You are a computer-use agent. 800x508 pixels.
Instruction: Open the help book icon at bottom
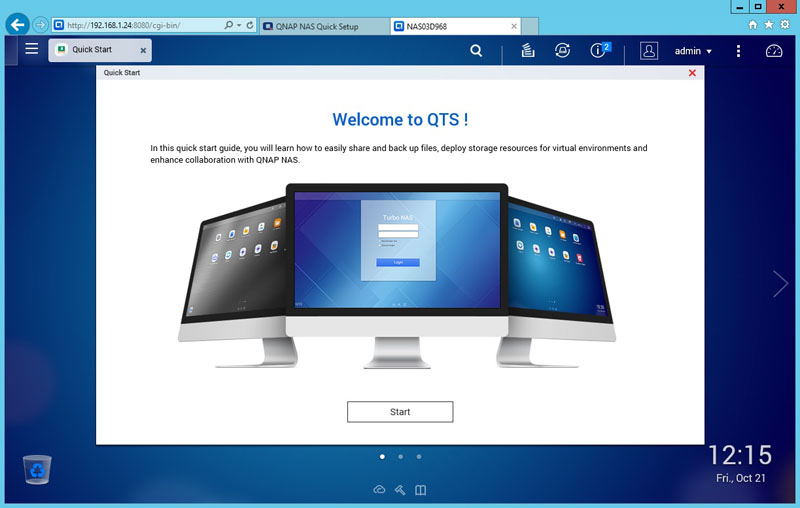click(x=420, y=490)
